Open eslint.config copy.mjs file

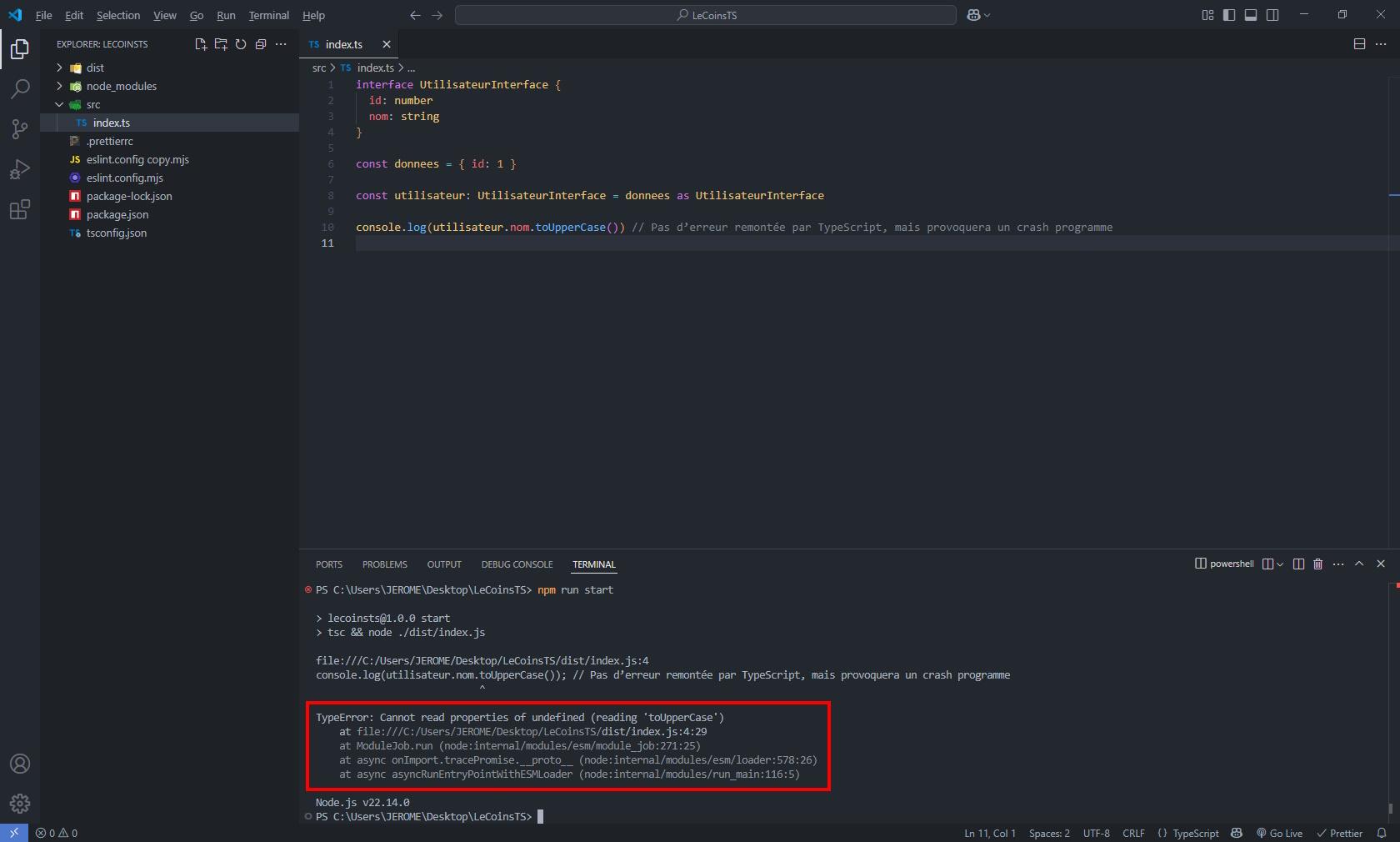point(169,159)
